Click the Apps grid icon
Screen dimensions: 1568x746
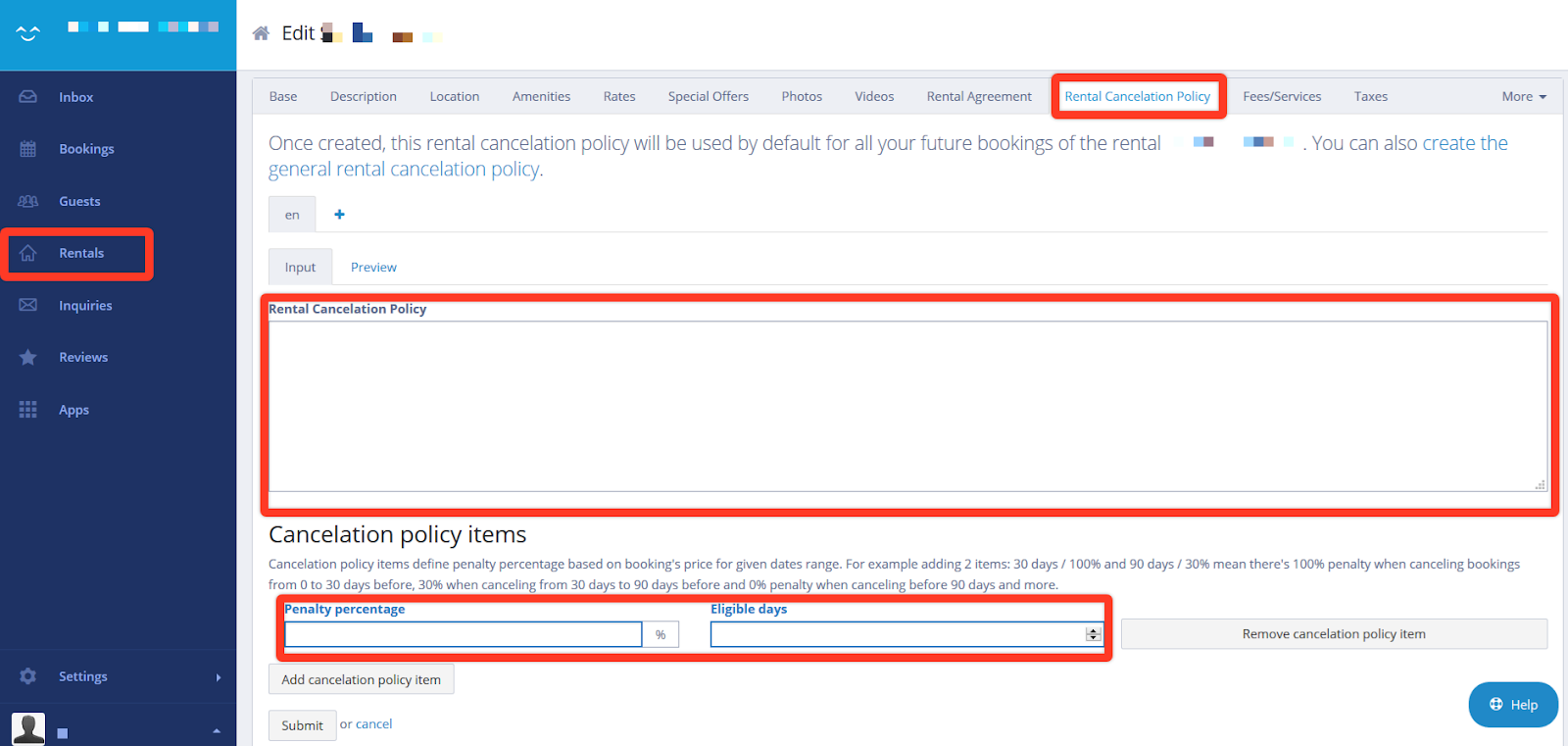[28, 410]
